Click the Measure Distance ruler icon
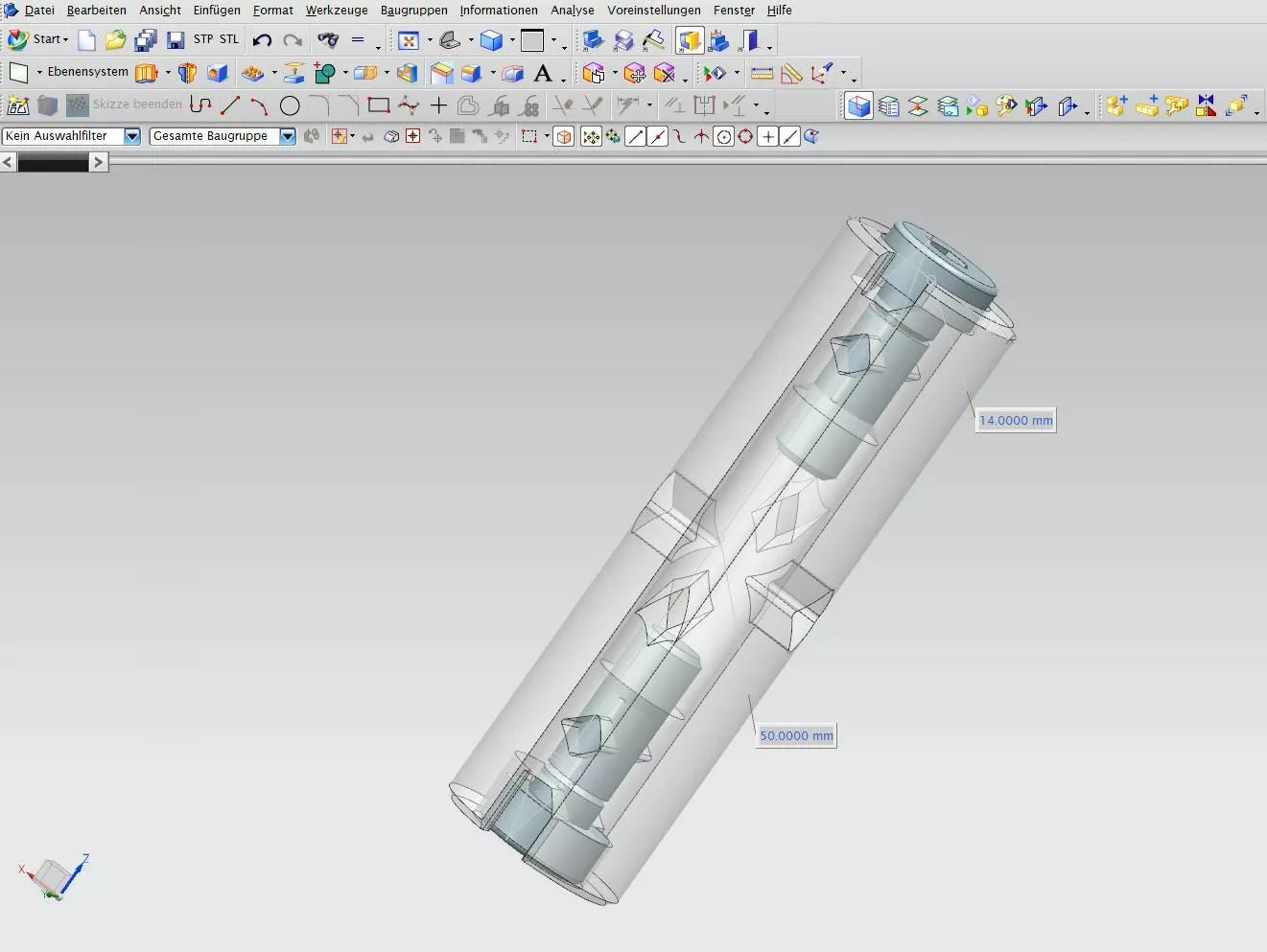Viewport: 1267px width, 952px height. click(762, 73)
